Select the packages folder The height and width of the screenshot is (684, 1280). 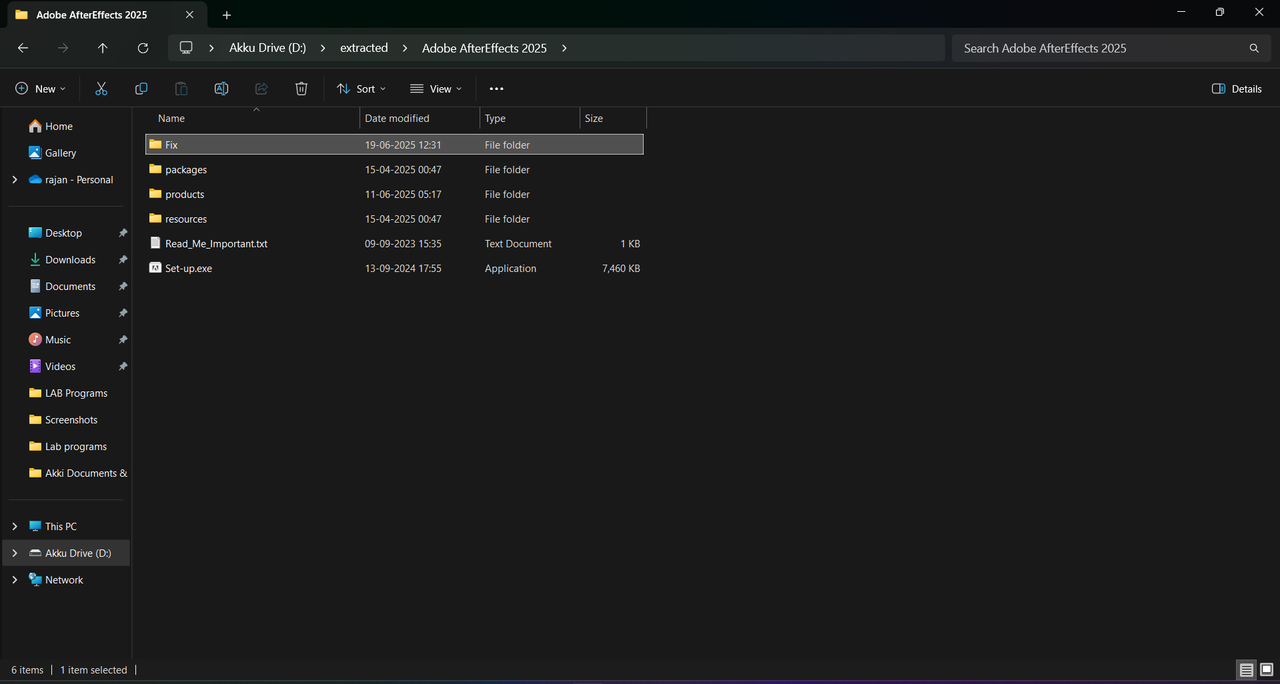[186, 170]
